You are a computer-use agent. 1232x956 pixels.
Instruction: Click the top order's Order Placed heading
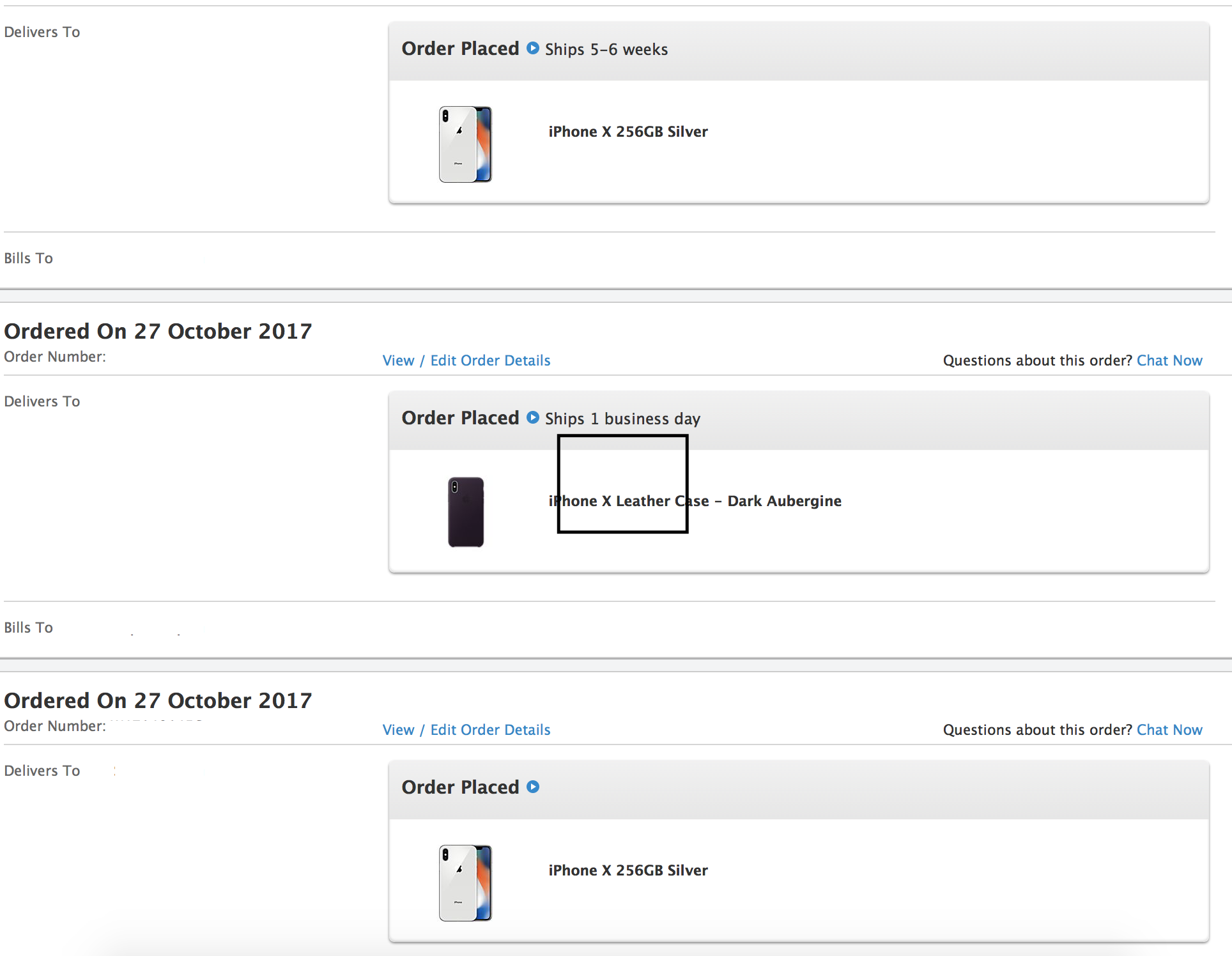[x=460, y=49]
